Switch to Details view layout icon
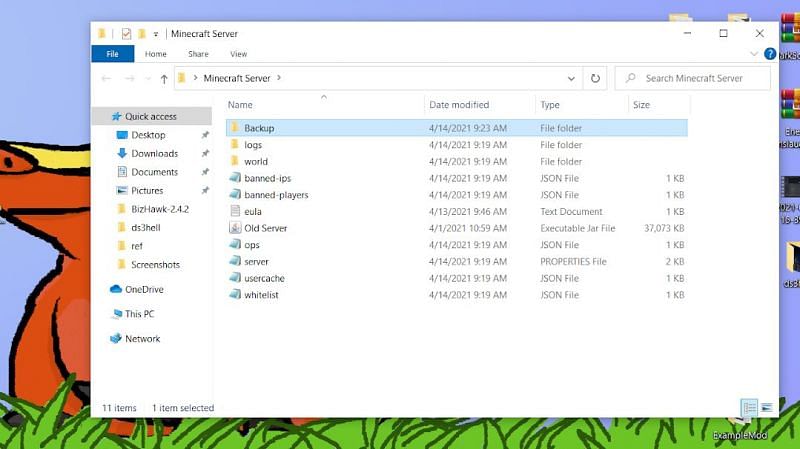The image size is (800, 449). 749,408
